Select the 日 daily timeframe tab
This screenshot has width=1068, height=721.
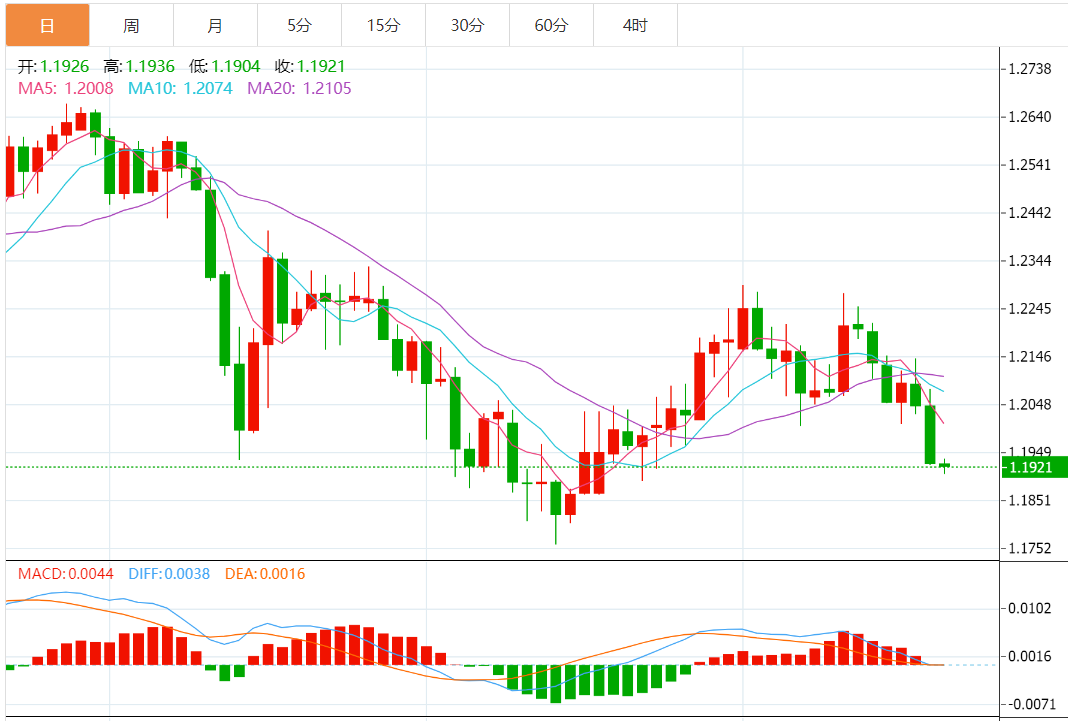click(x=47, y=26)
